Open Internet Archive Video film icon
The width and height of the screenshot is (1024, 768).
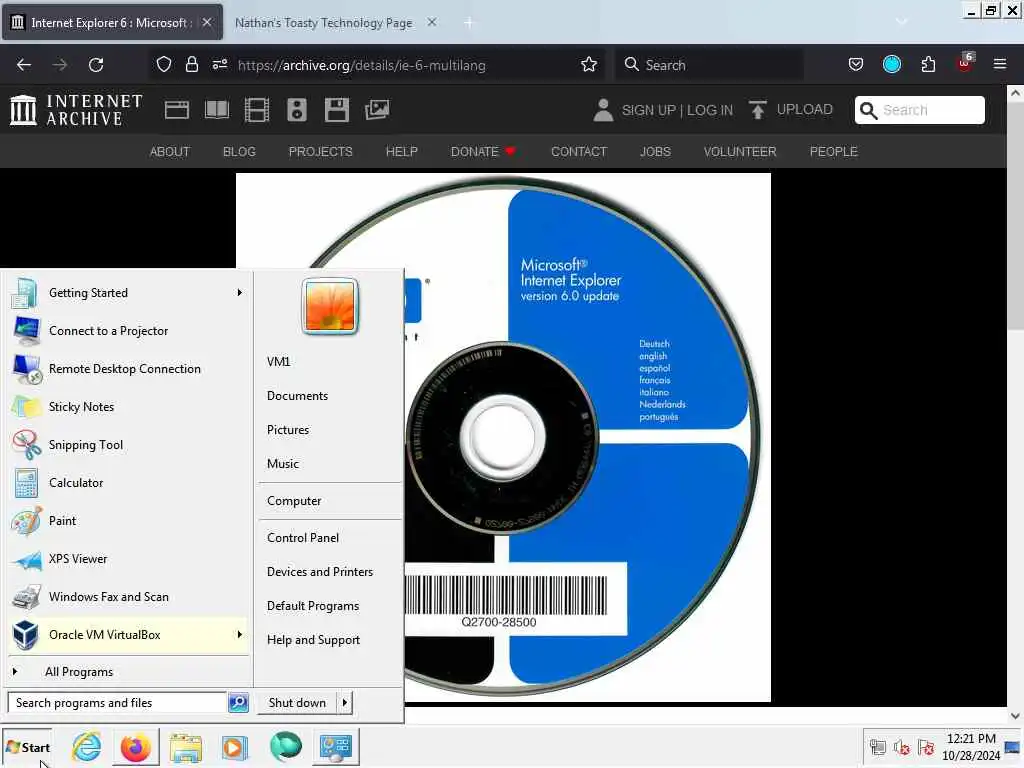(257, 110)
